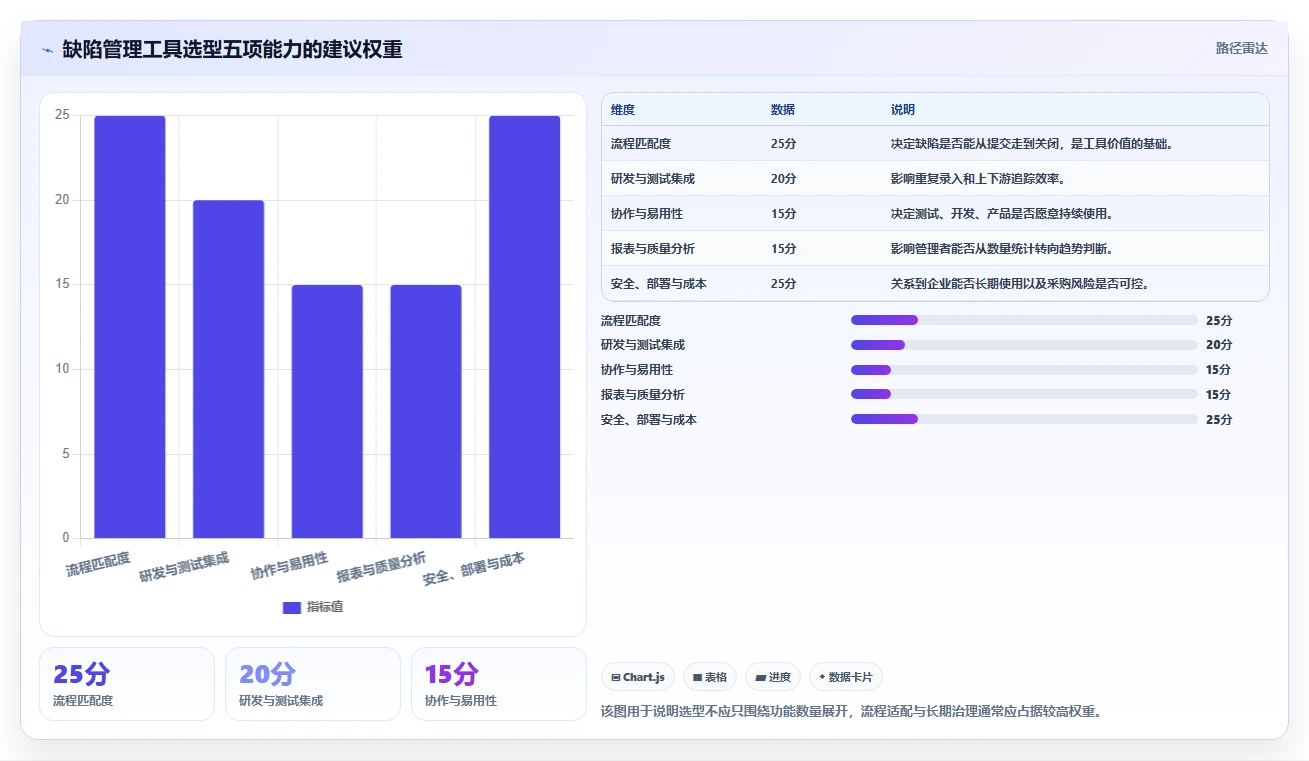The image size is (1309, 761).
Task: Select the 数据卡片 chip
Action: 846,677
